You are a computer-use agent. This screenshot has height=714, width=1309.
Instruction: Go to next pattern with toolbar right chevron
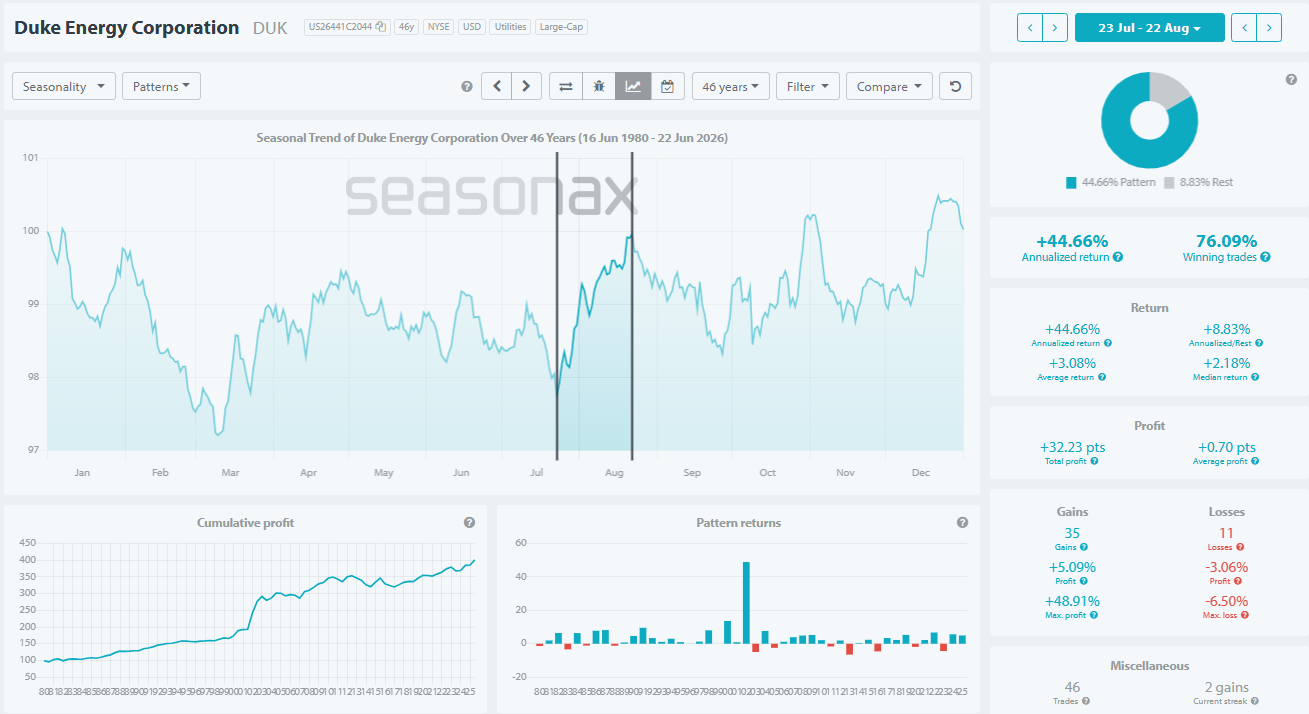527,86
